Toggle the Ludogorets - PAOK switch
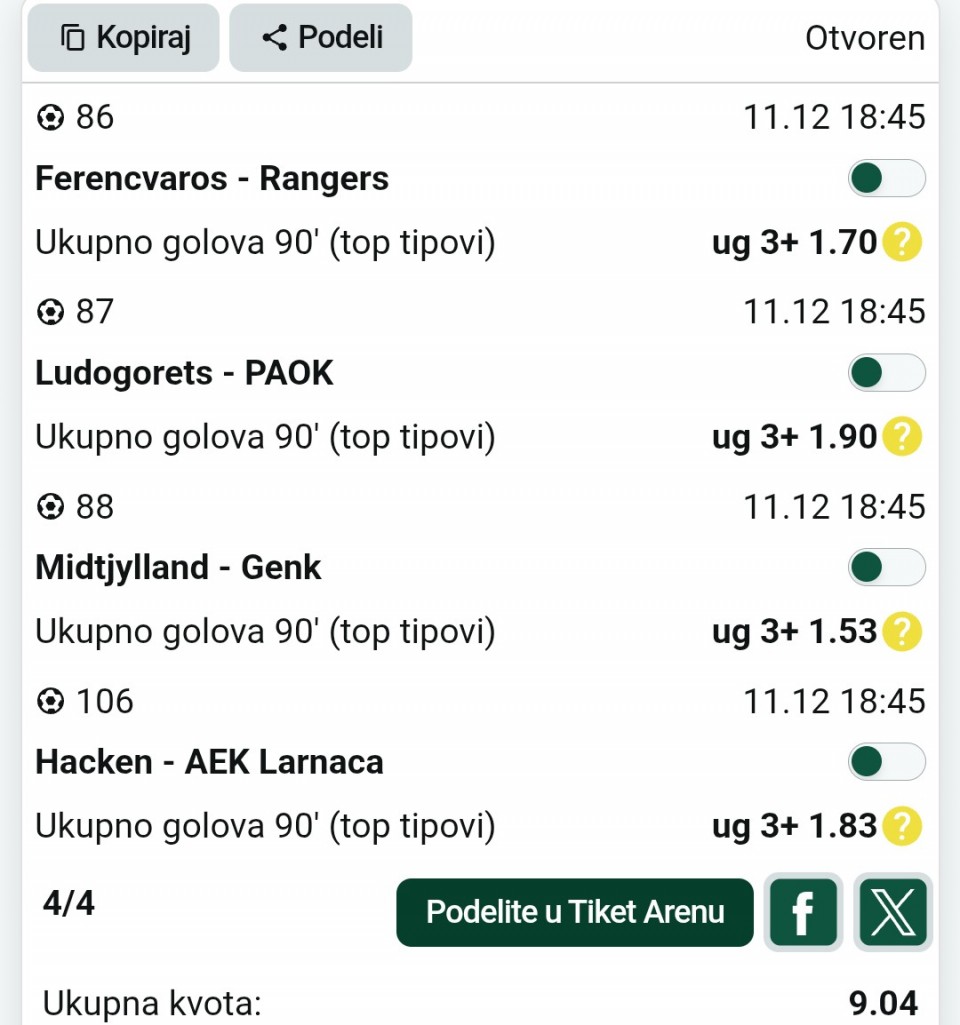The width and height of the screenshot is (960, 1025). (886, 373)
